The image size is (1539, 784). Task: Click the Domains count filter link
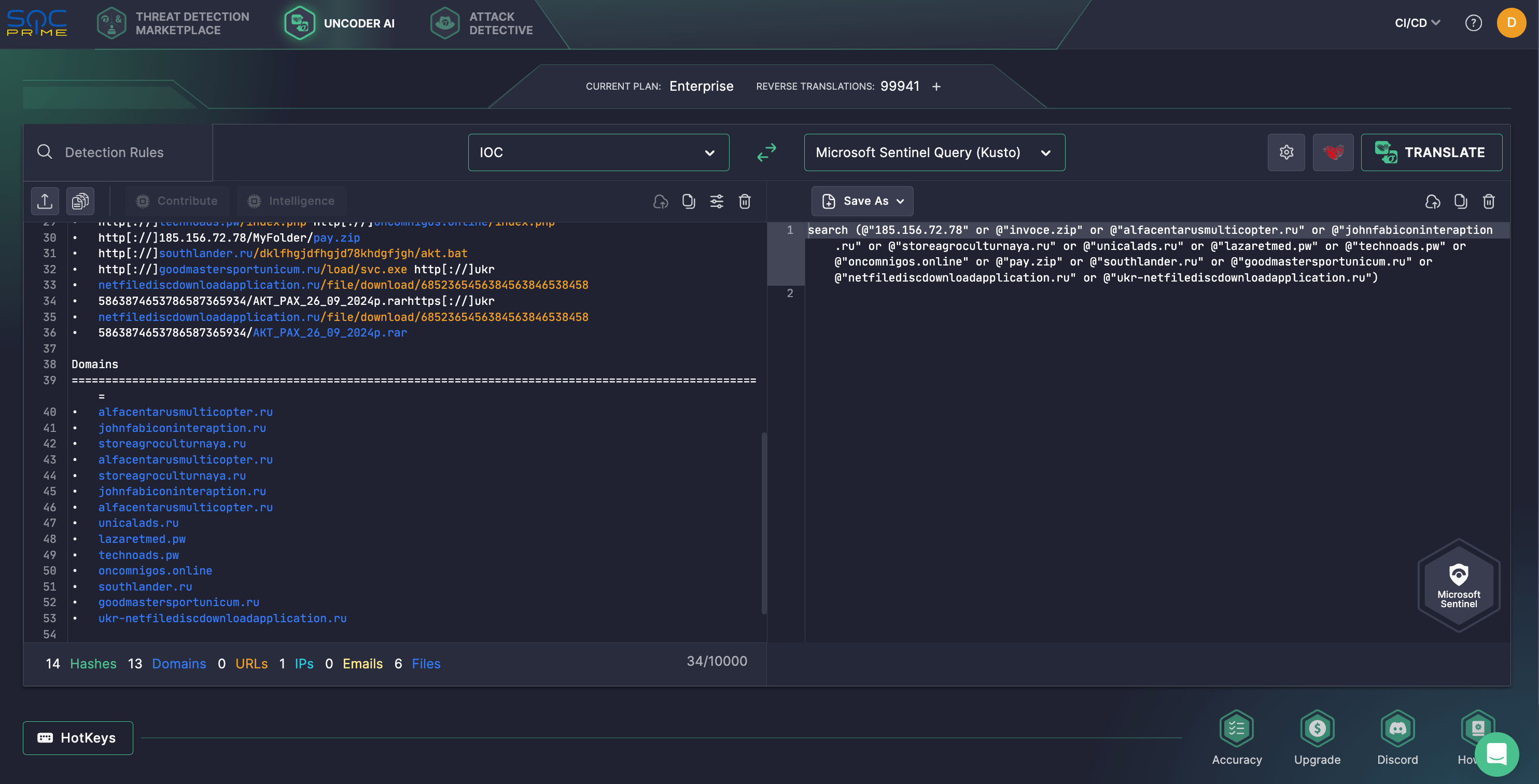pyautogui.click(x=179, y=662)
